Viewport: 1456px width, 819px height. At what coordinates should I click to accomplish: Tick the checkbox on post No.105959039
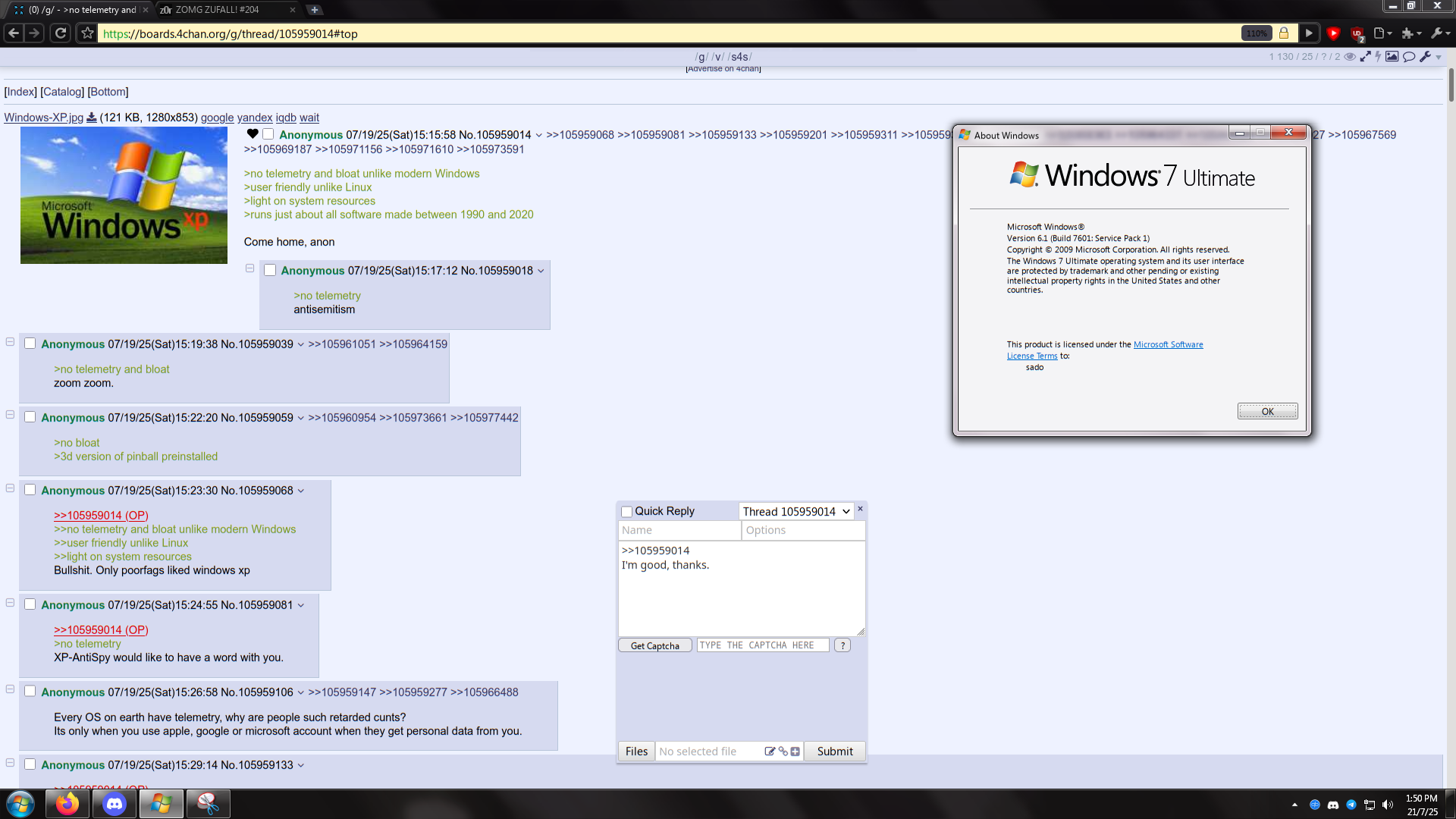(x=30, y=344)
